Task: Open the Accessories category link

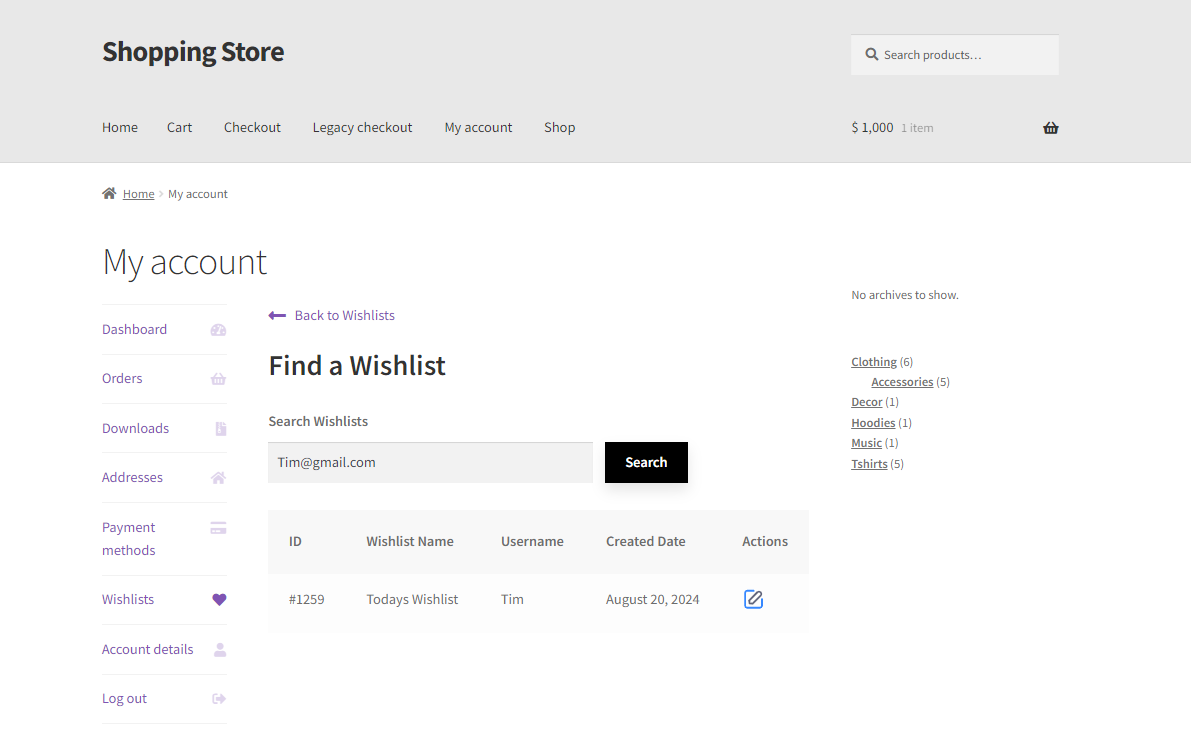Action: 902,381
